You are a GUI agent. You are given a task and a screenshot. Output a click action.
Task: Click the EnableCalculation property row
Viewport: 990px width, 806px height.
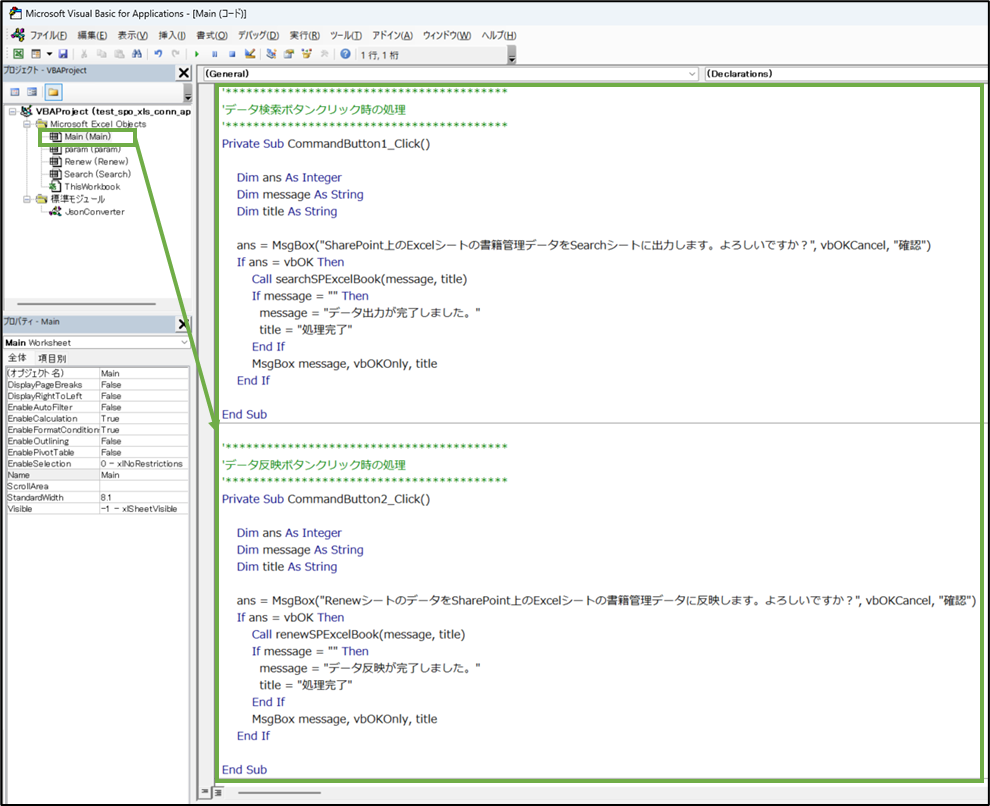coord(97,418)
